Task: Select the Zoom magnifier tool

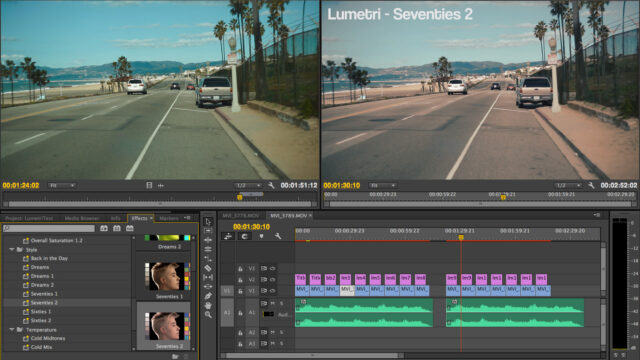Action: (208, 315)
